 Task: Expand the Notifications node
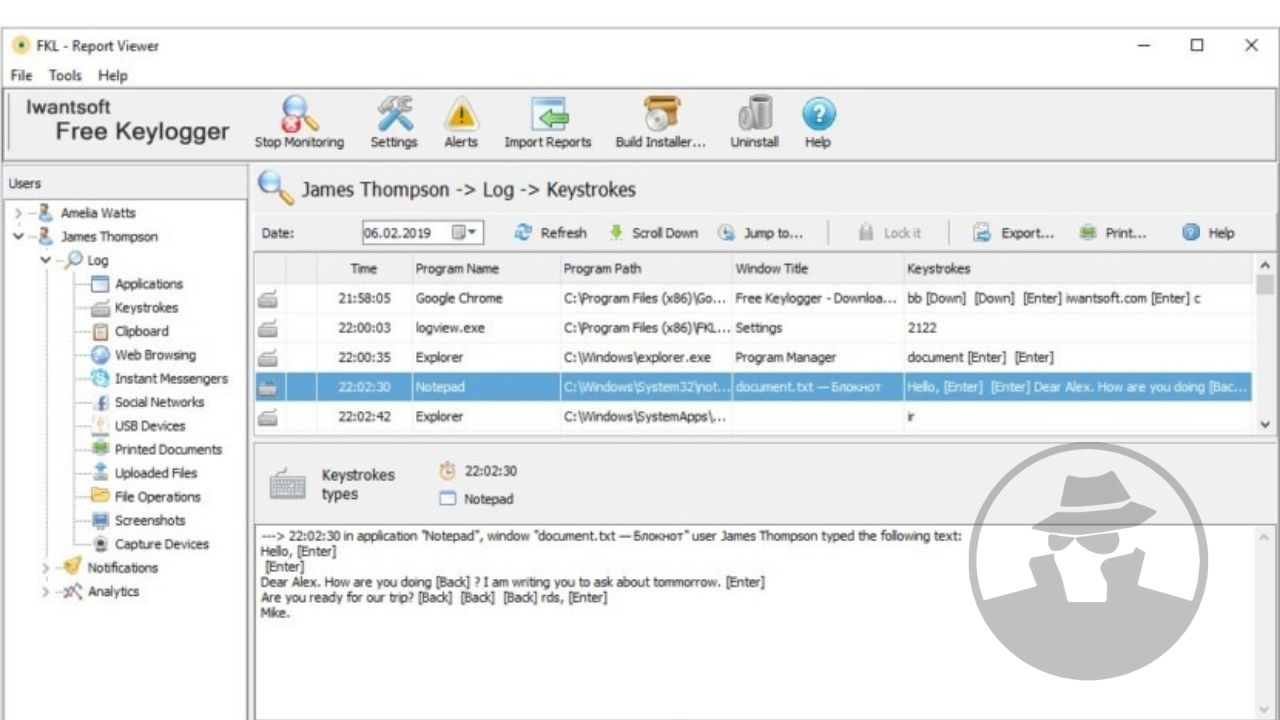click(x=45, y=568)
